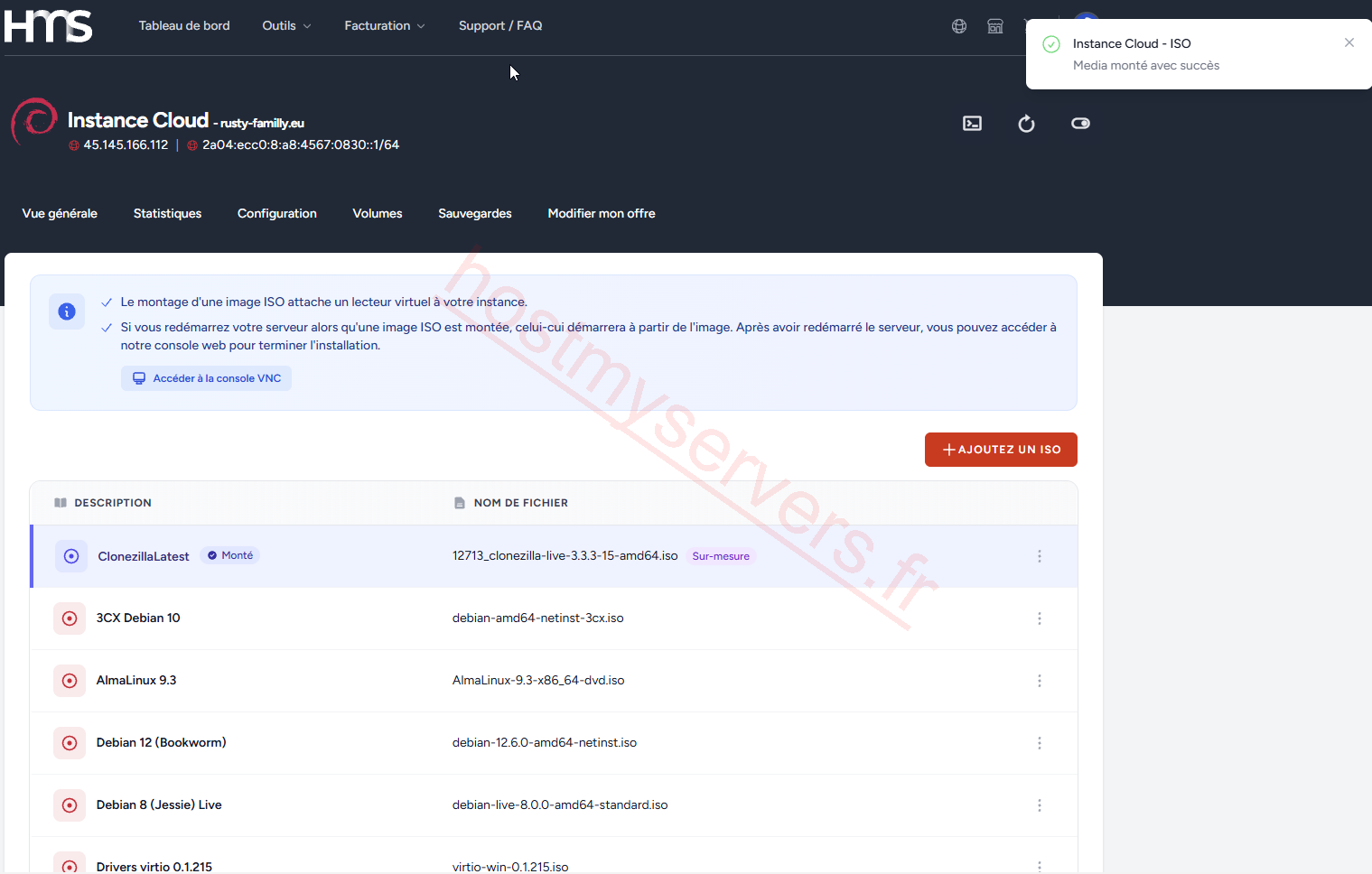This screenshot has height=874, width=1372.
Task: Click filename AlmaLinux-9.3-x86_64-dvd.iso
Action: click(538, 680)
